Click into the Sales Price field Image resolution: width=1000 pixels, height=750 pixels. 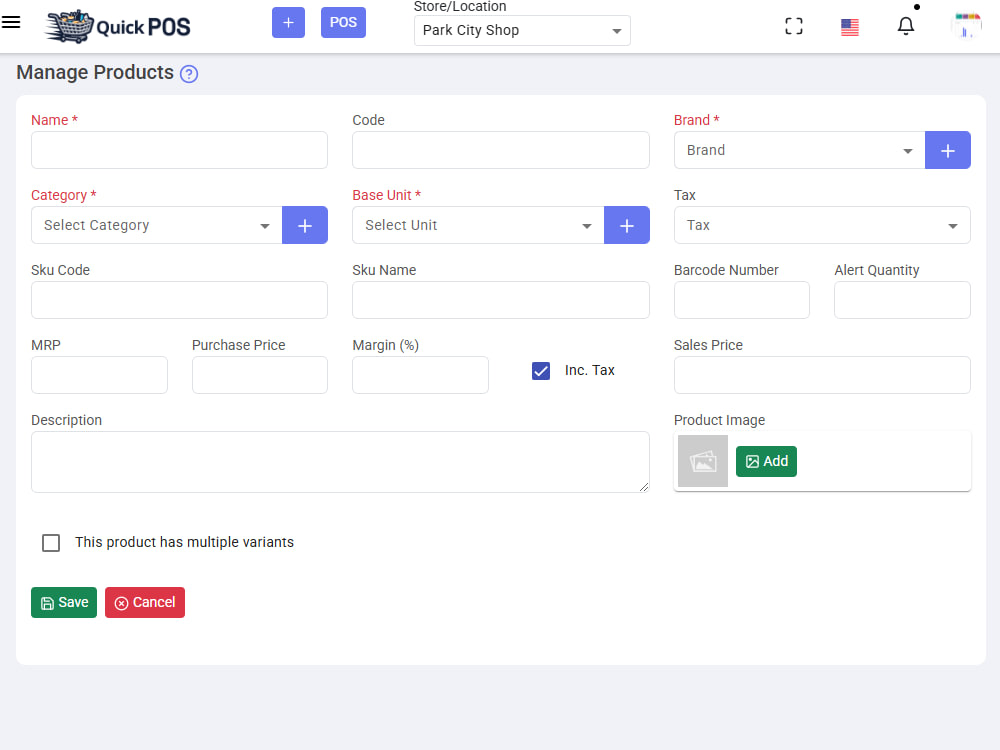[x=822, y=375]
